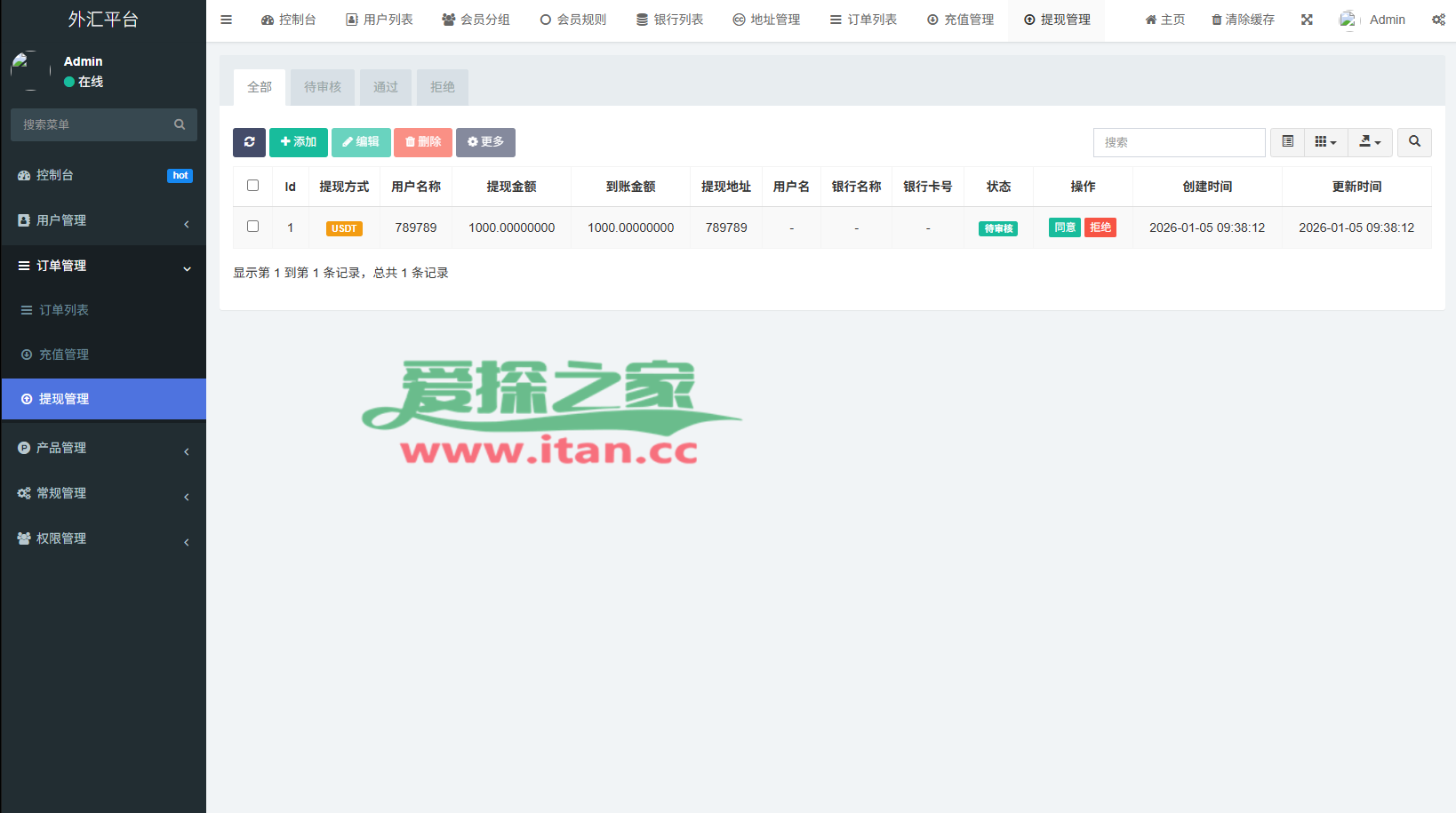Screen dimensions: 1456x813
Task: Open the settings gears icon at top right
Action: tap(1437, 20)
